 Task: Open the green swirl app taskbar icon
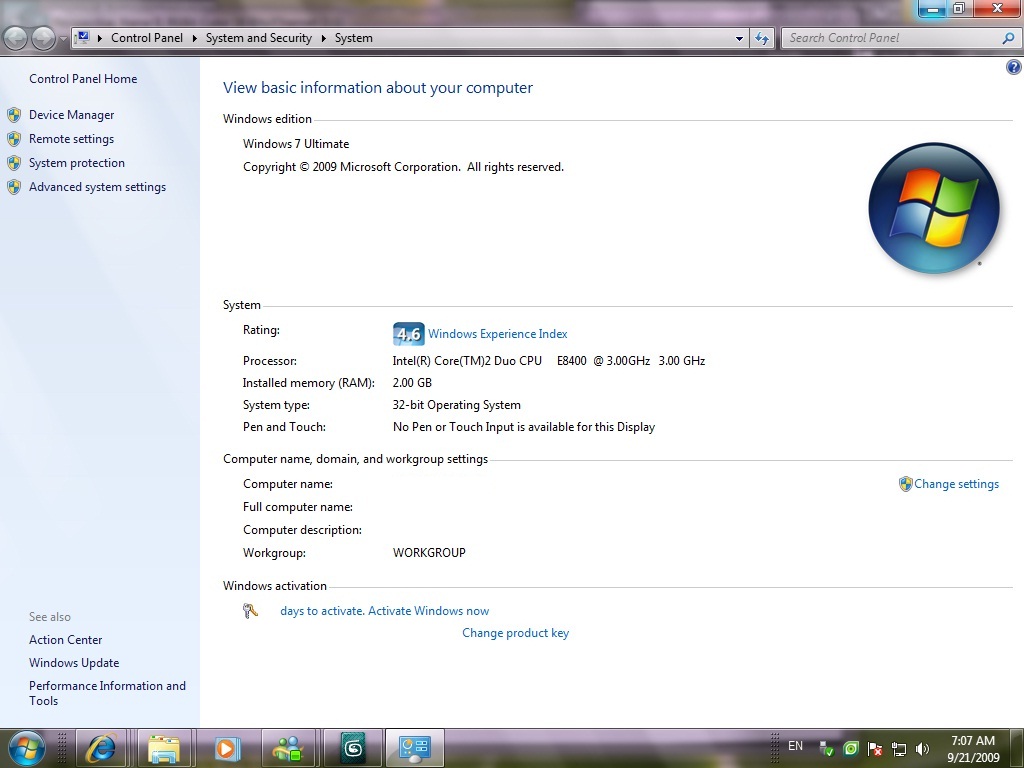(353, 748)
